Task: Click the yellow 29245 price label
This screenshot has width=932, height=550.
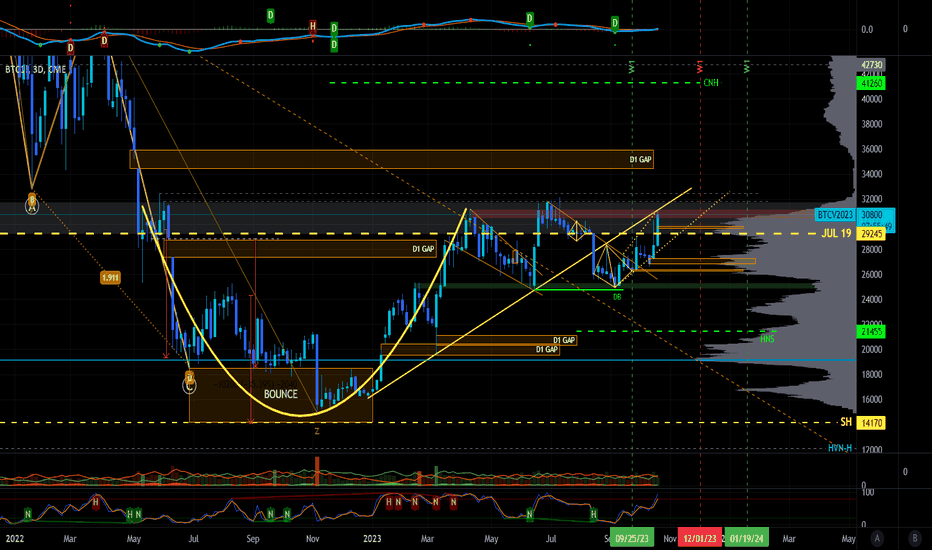Action: 871,234
